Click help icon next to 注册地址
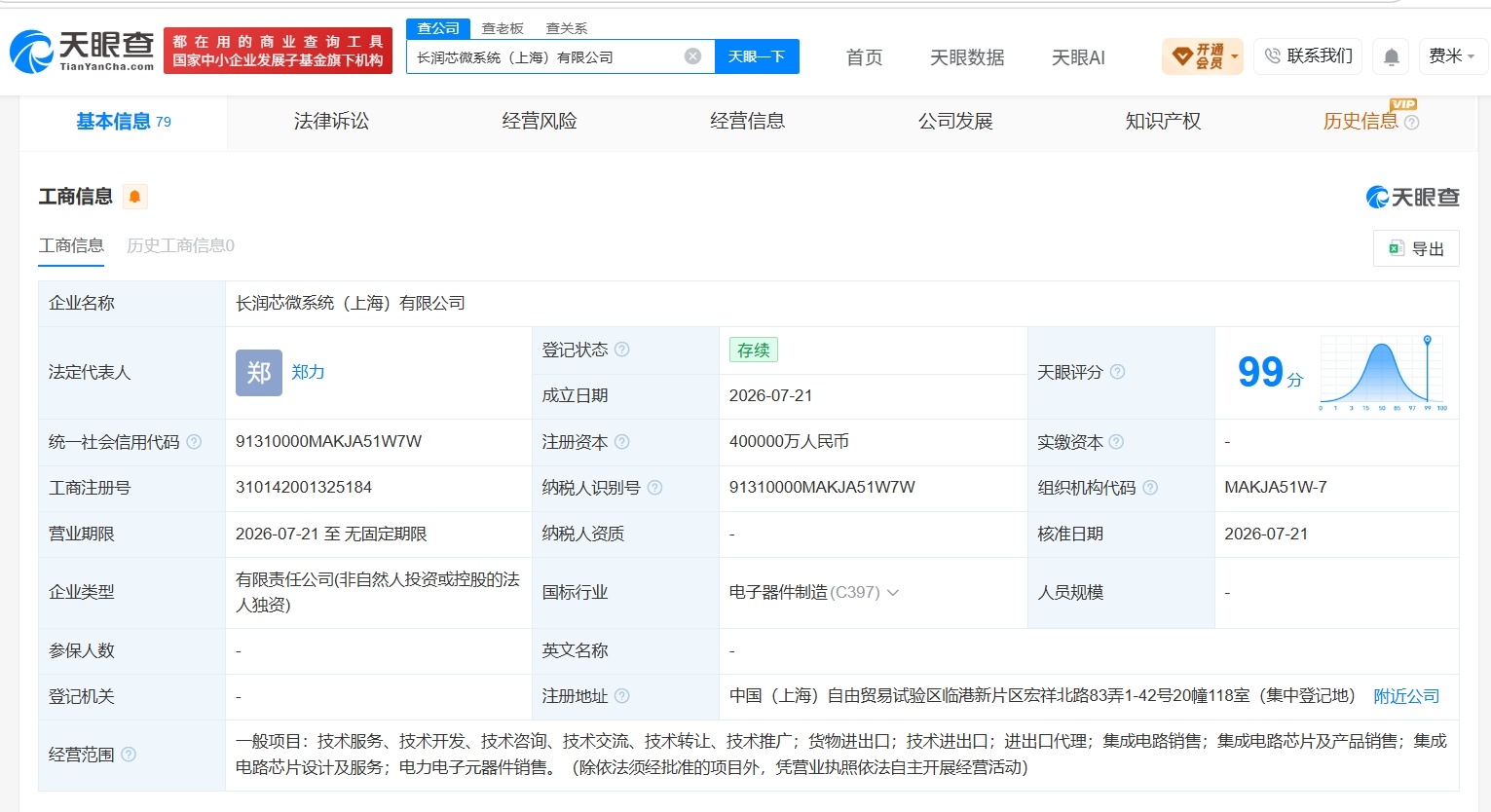Screen dimensions: 1491x812 coord(621,696)
